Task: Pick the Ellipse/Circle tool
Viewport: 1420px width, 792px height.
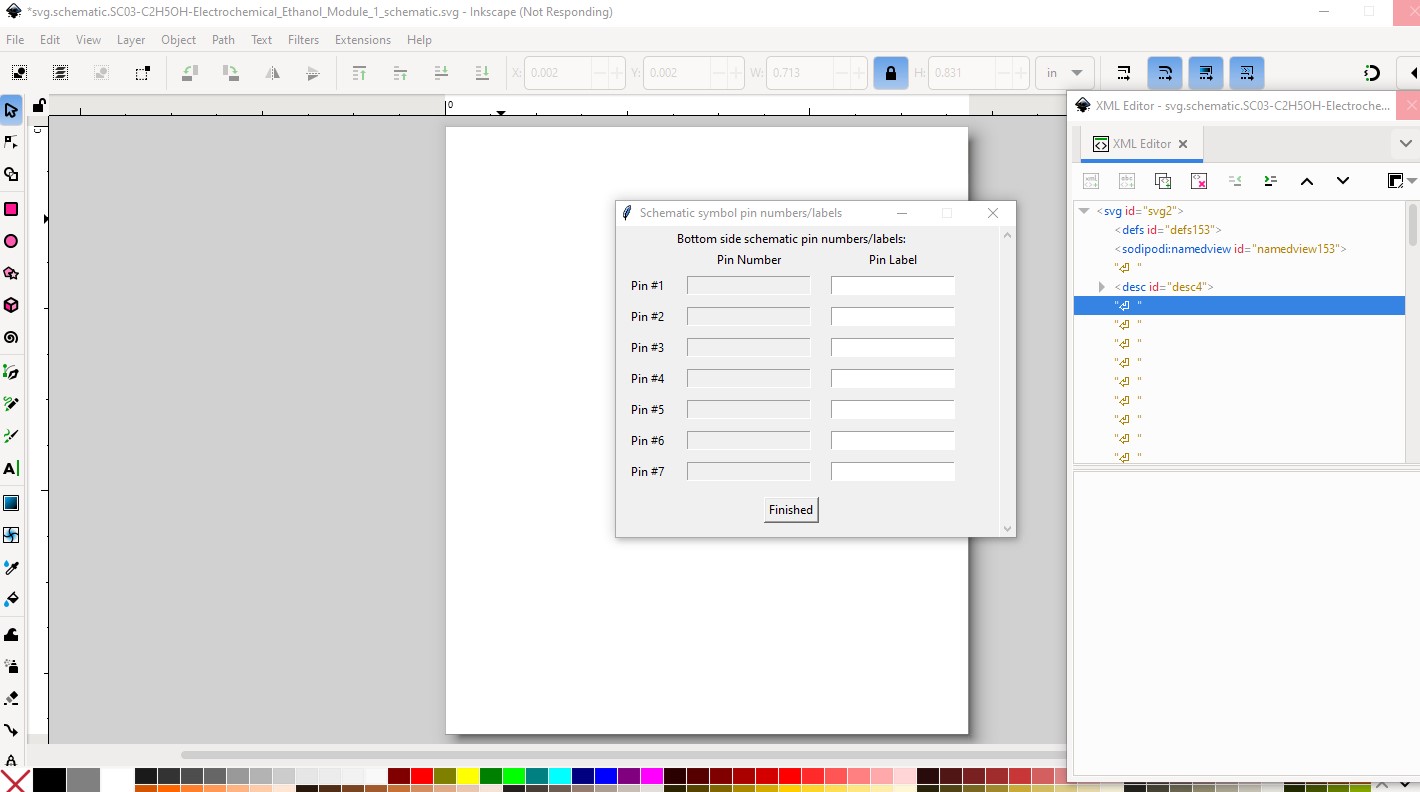Action: [11, 241]
